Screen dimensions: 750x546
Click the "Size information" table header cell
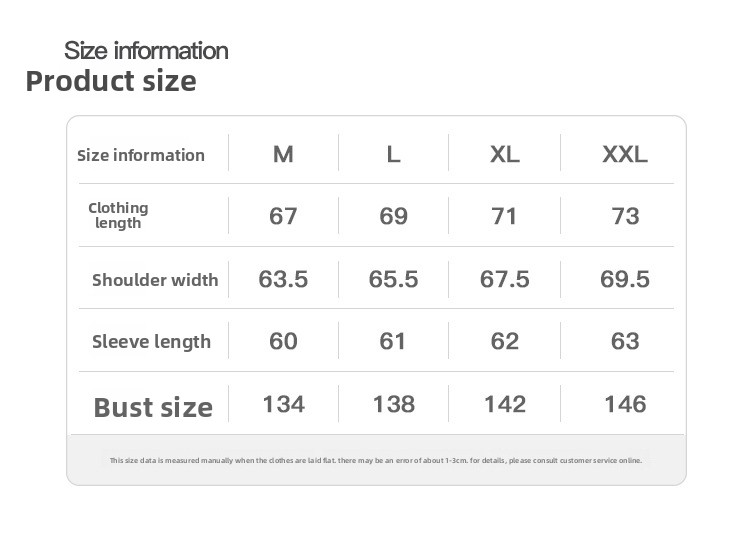click(x=141, y=155)
